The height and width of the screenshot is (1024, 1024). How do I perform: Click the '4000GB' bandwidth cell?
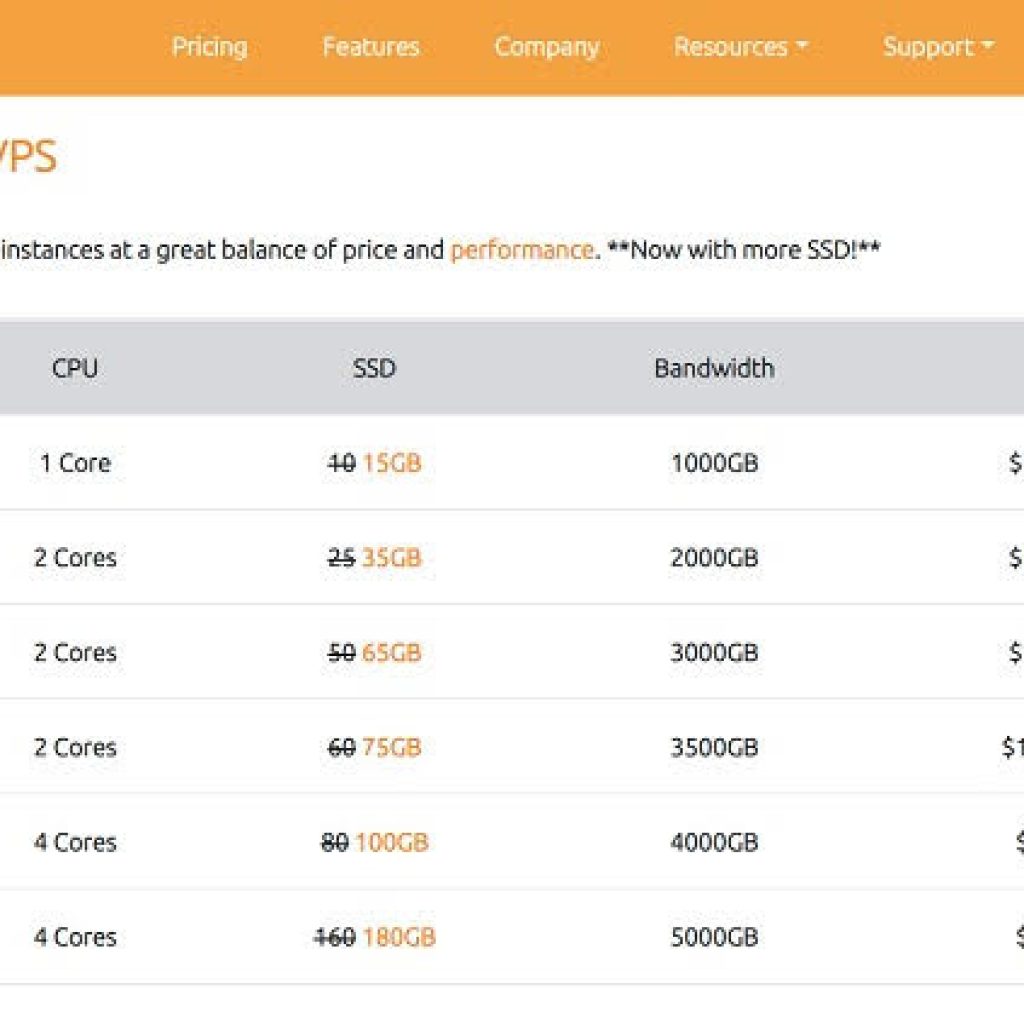714,842
